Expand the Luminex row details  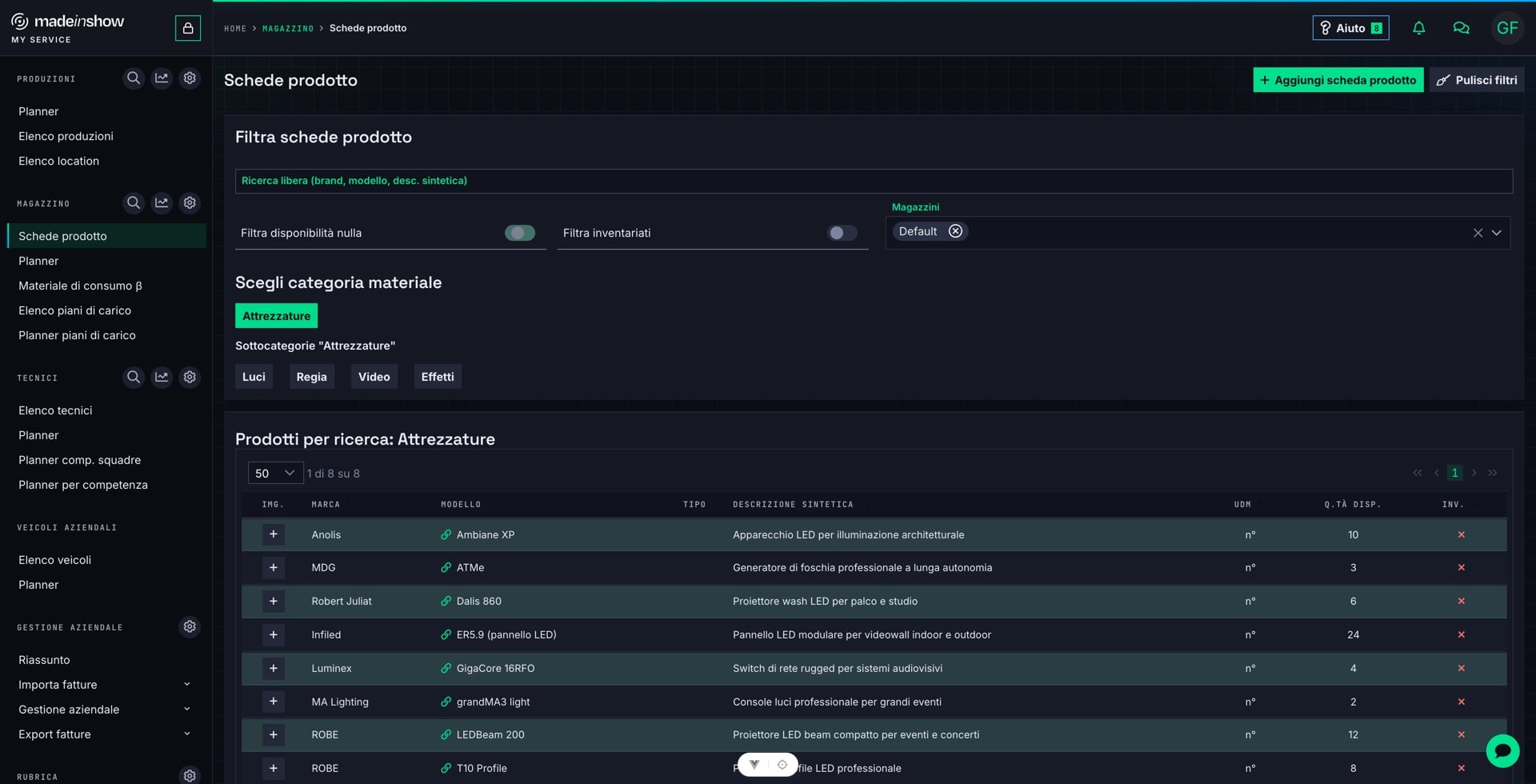(x=273, y=668)
